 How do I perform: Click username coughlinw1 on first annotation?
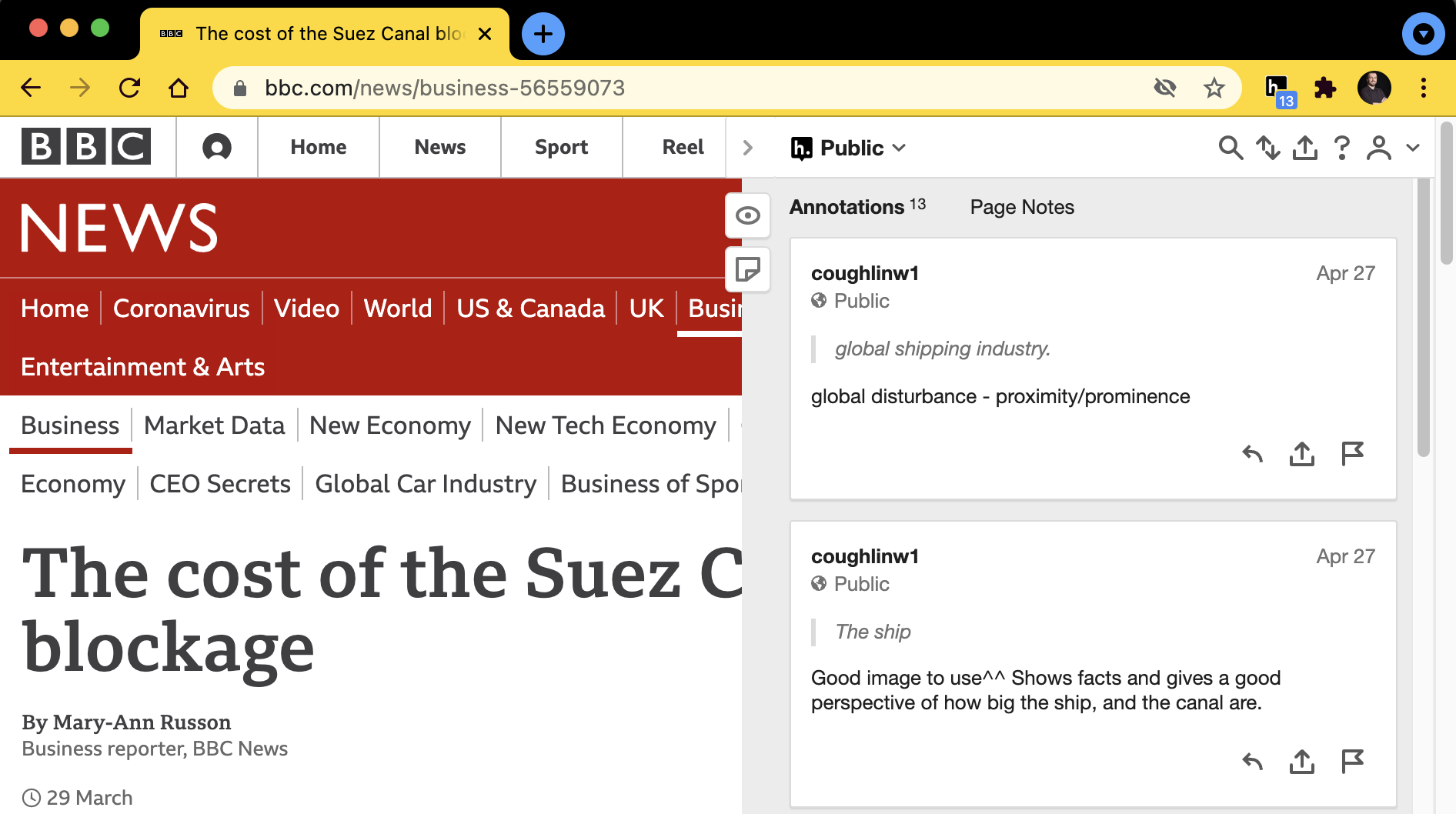tap(865, 273)
